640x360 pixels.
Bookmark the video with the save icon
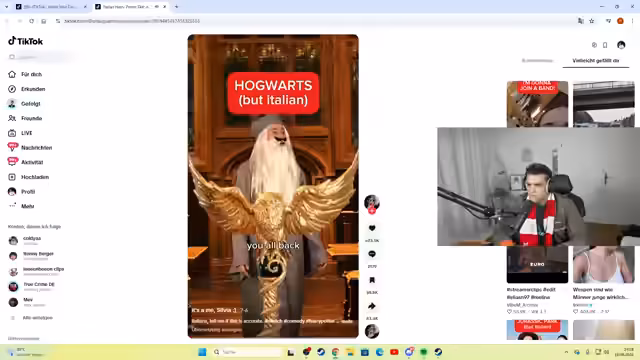coord(372,280)
